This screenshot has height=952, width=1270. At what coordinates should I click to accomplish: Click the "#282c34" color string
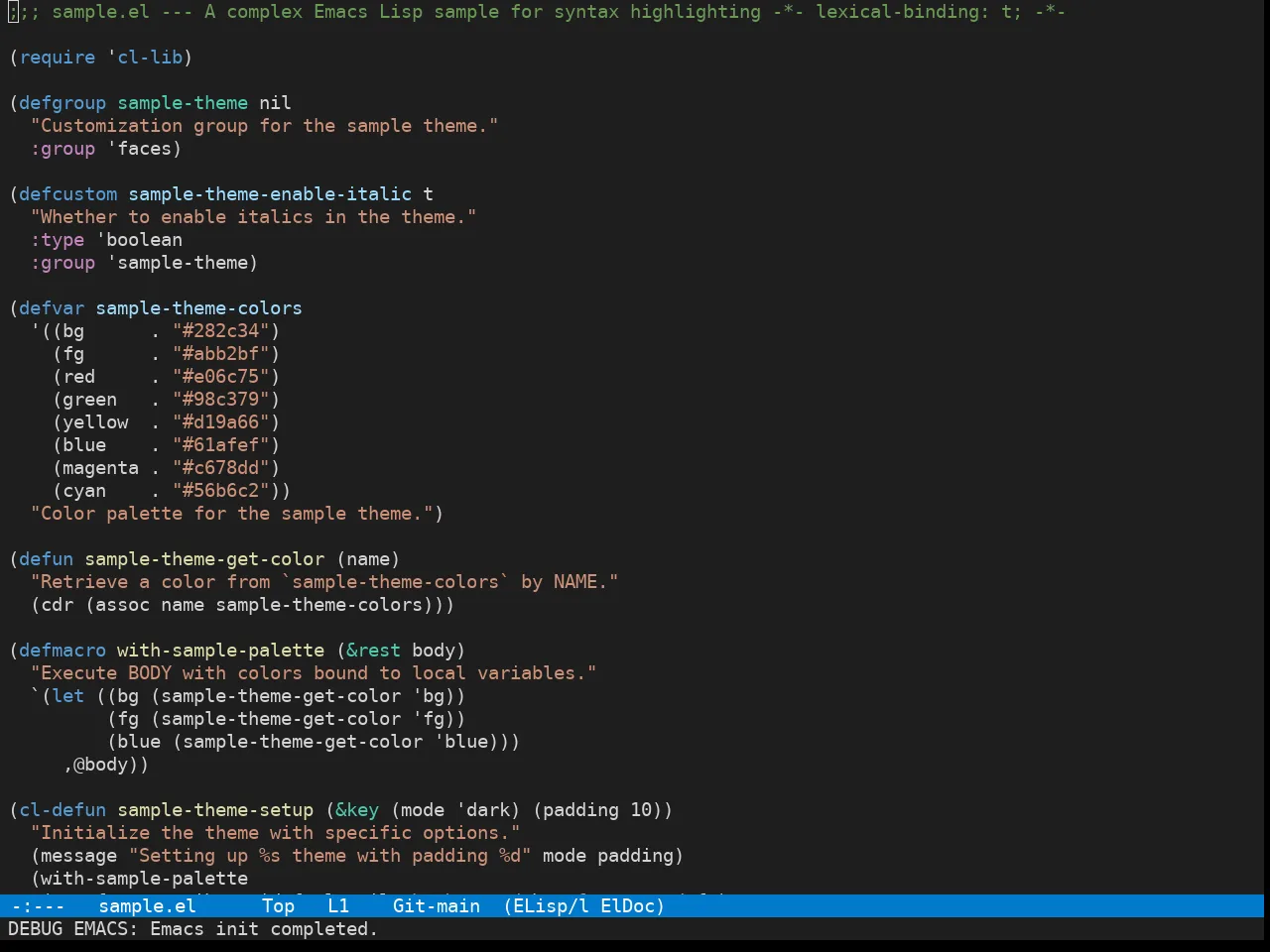(x=221, y=331)
